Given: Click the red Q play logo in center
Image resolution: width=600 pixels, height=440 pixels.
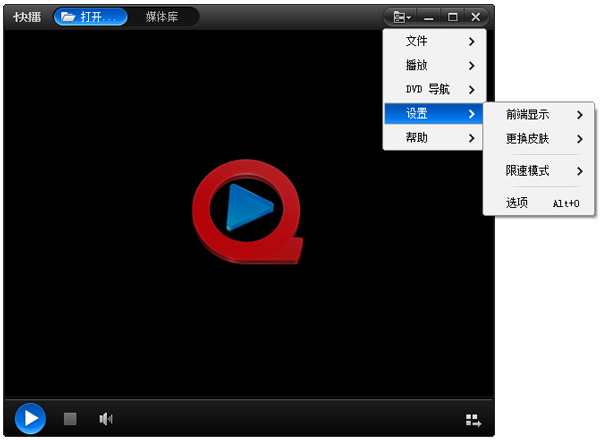Looking at the screenshot, I should tap(245, 211).
